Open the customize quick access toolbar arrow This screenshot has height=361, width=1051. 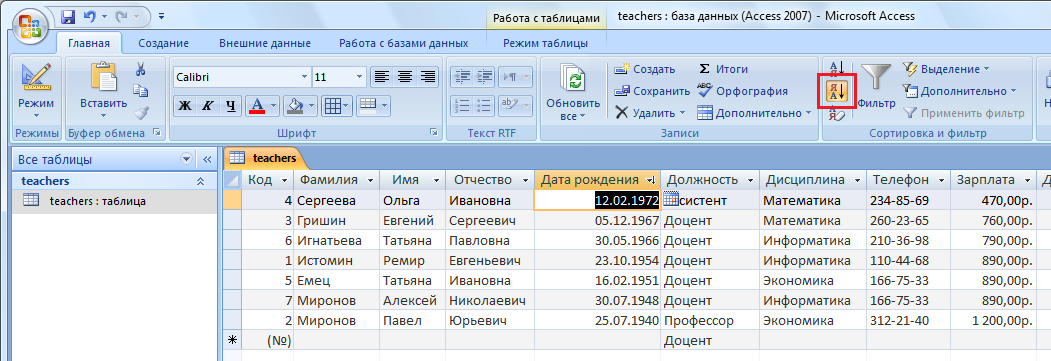point(162,15)
